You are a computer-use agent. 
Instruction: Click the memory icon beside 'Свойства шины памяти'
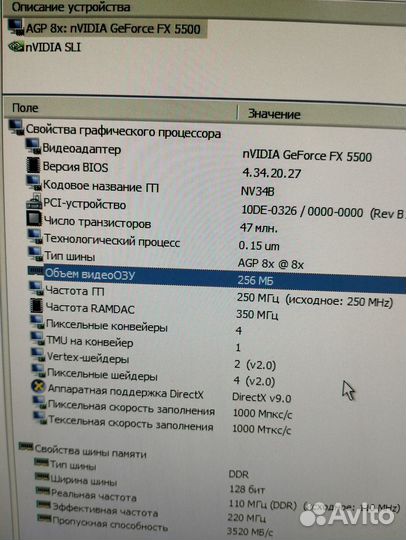(x=26, y=446)
